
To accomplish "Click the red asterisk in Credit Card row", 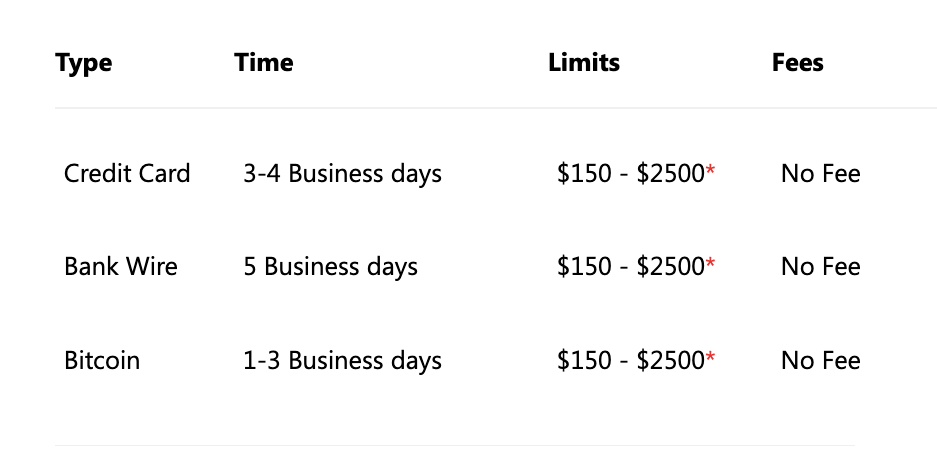I will (710, 170).
